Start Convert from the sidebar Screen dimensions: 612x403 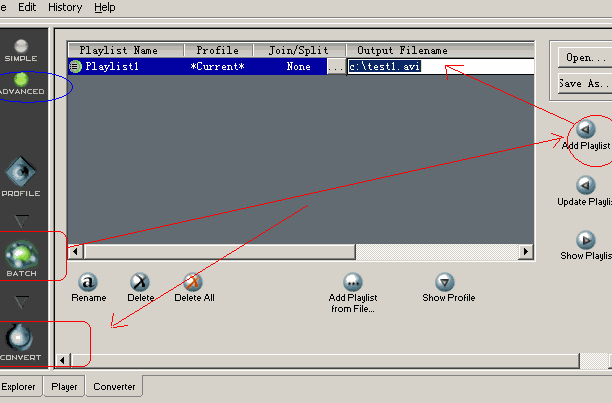[21, 342]
